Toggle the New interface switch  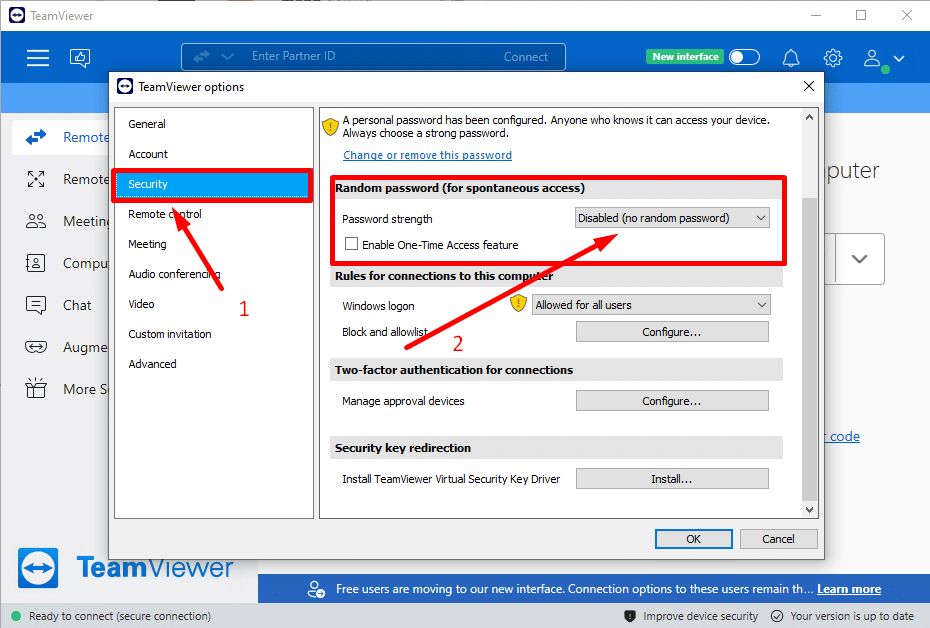(x=744, y=57)
